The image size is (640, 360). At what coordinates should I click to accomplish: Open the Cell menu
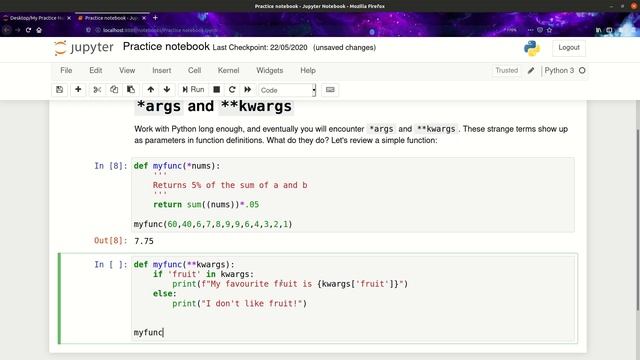click(194, 70)
